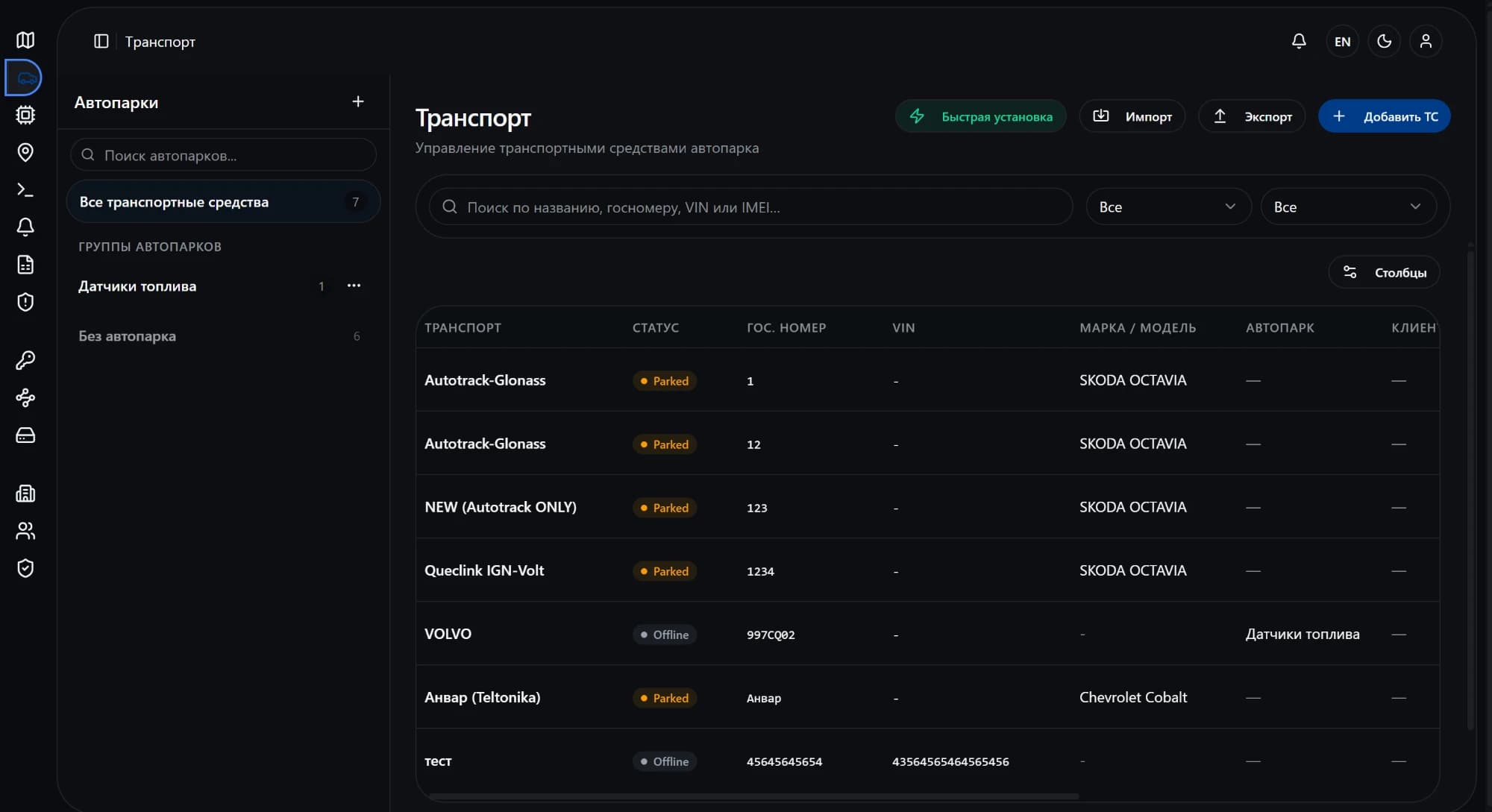This screenshot has width=1492, height=812.
Task: Click Offline status badge of VOLVO
Action: [x=664, y=635]
